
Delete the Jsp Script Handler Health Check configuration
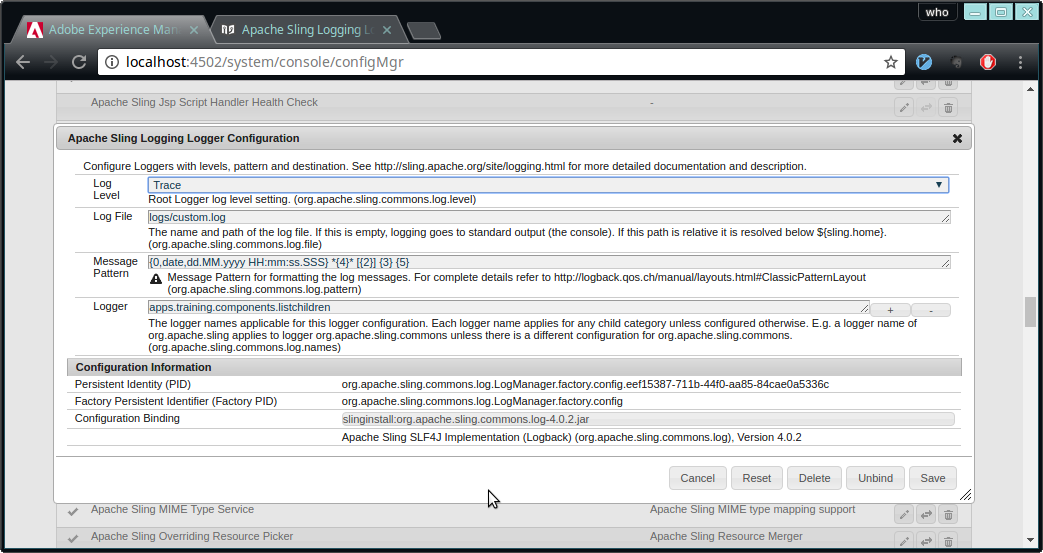pos(949,107)
